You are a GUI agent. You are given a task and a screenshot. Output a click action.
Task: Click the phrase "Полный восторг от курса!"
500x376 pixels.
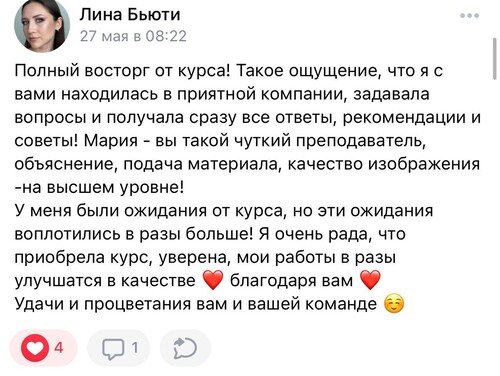point(123,71)
